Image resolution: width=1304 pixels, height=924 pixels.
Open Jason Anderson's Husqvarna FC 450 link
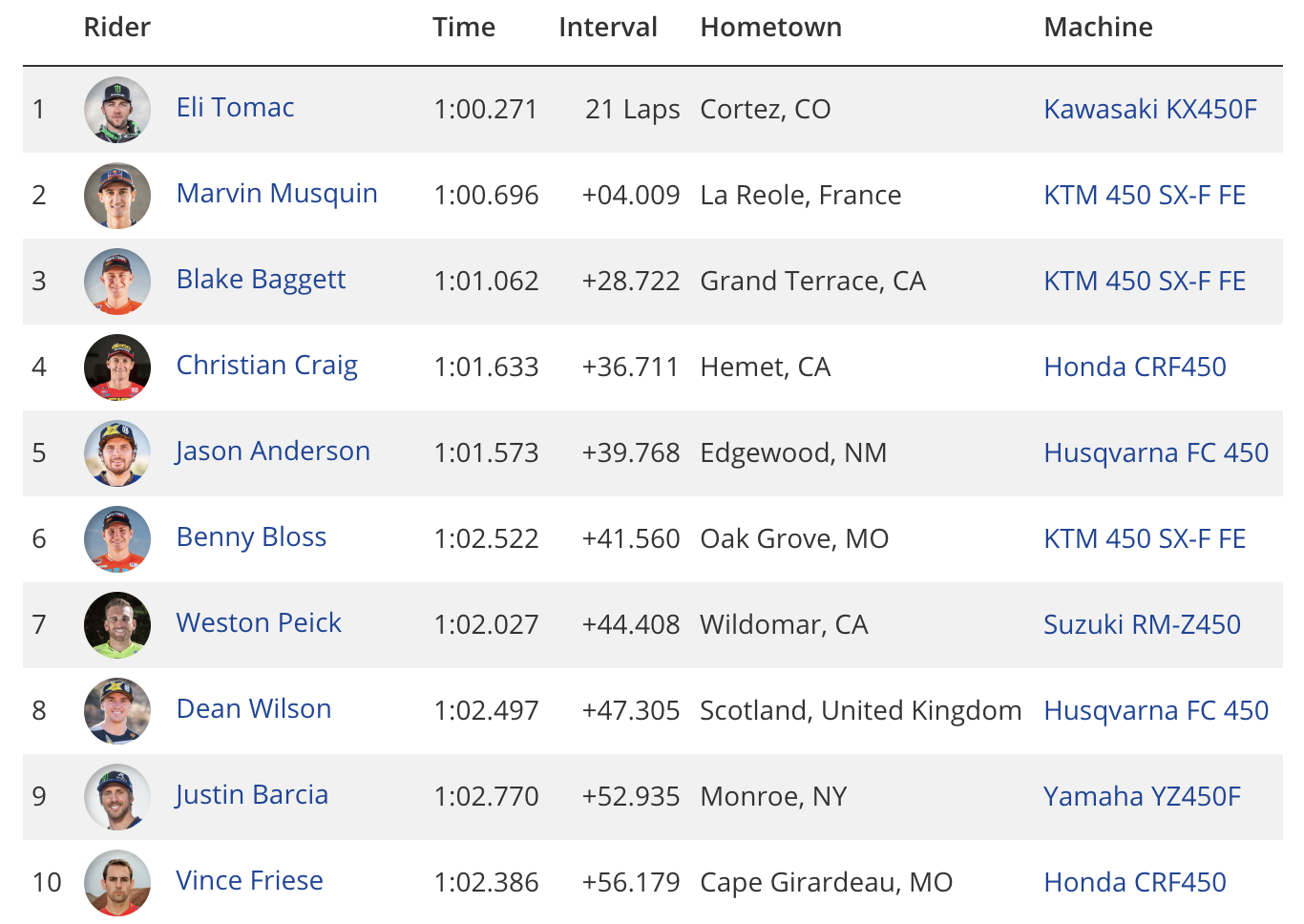(1156, 452)
